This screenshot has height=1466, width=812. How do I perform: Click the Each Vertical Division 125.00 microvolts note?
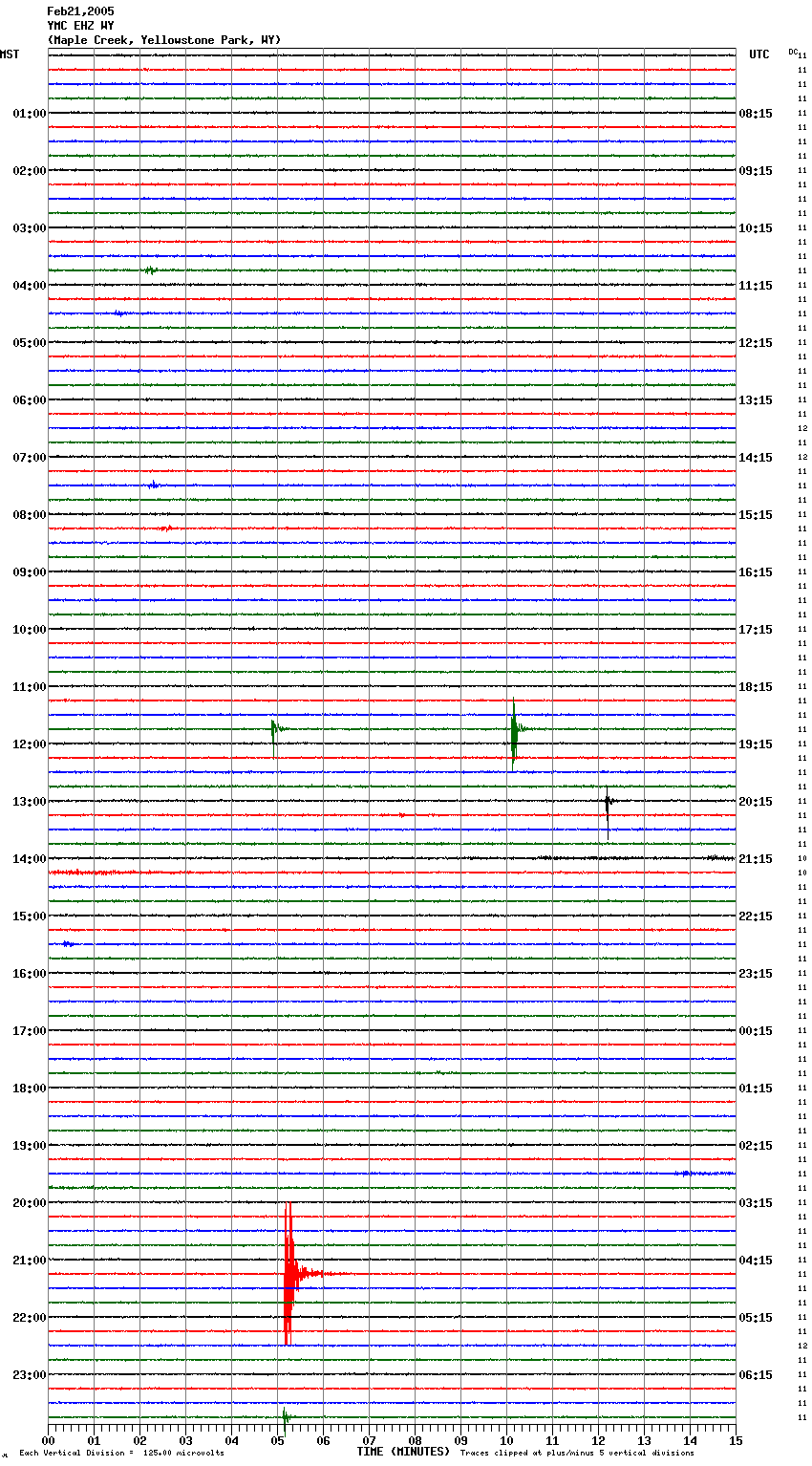[121, 1454]
